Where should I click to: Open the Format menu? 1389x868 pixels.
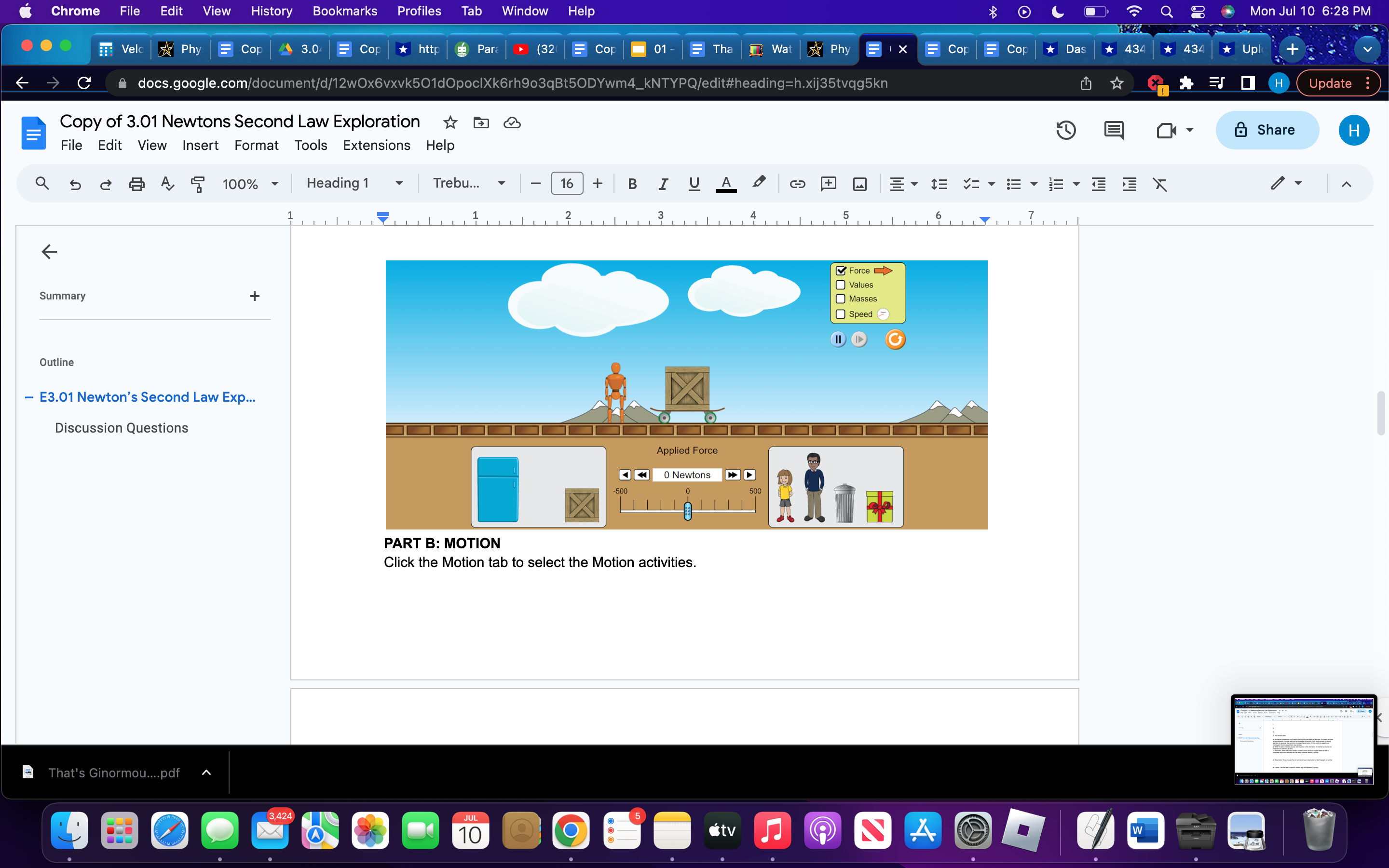point(256,145)
